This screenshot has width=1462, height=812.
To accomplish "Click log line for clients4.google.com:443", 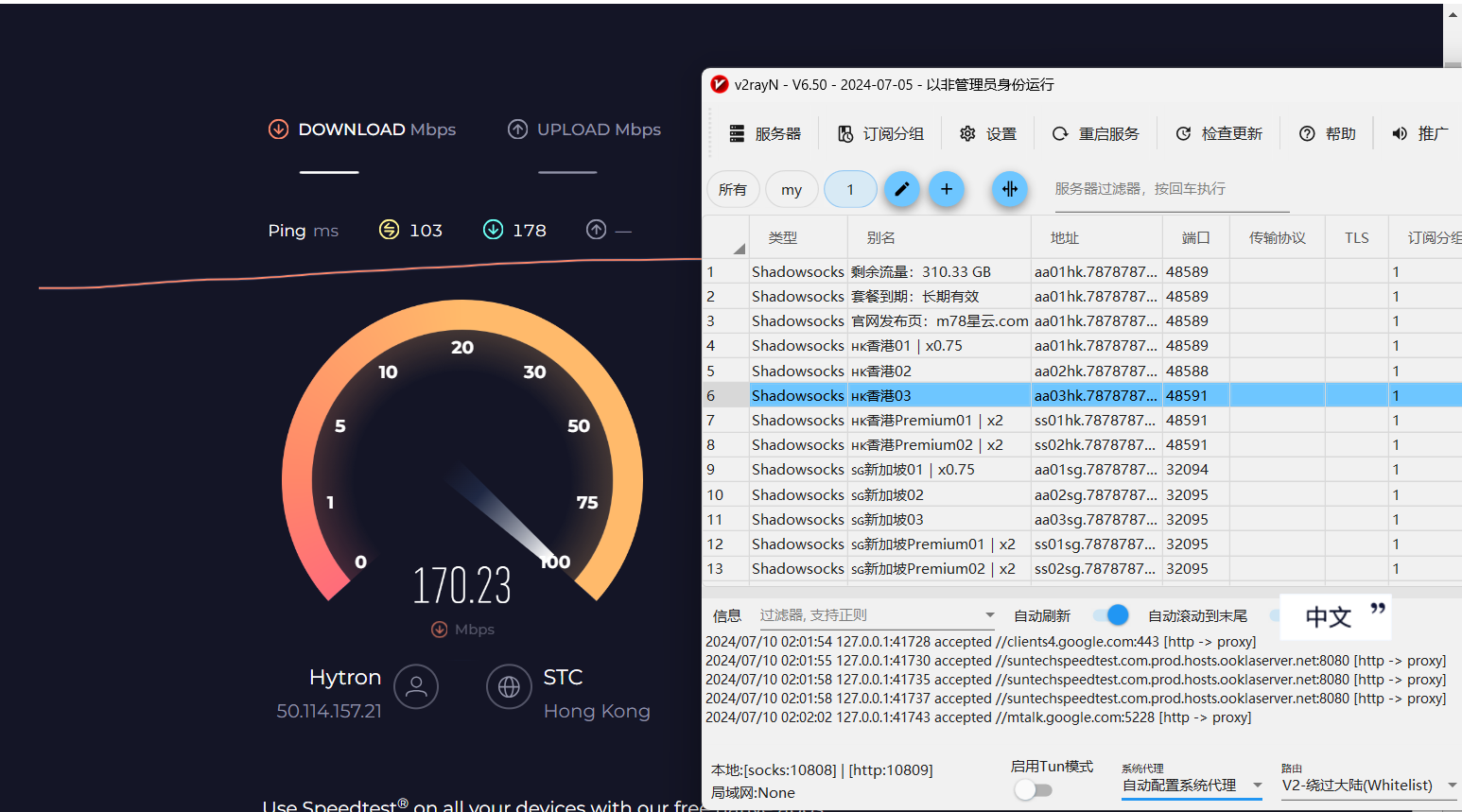I will pos(981,642).
